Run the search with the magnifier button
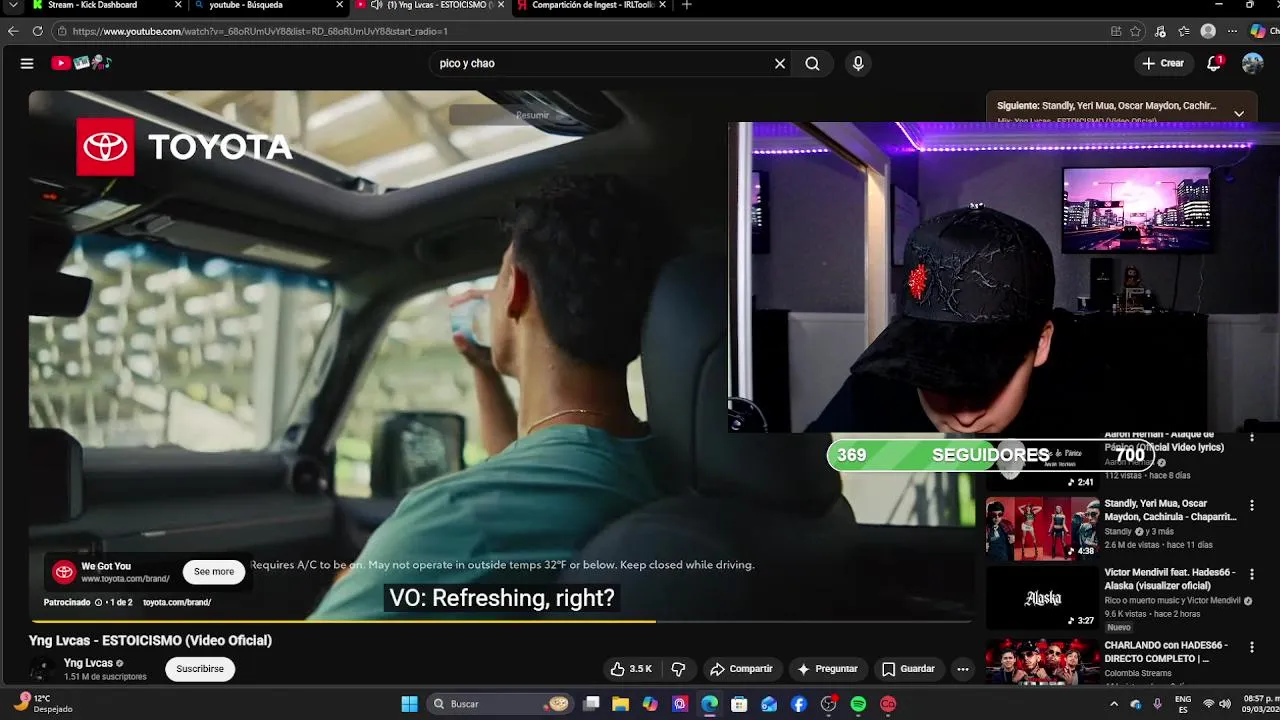The width and height of the screenshot is (1280, 720). click(x=812, y=63)
